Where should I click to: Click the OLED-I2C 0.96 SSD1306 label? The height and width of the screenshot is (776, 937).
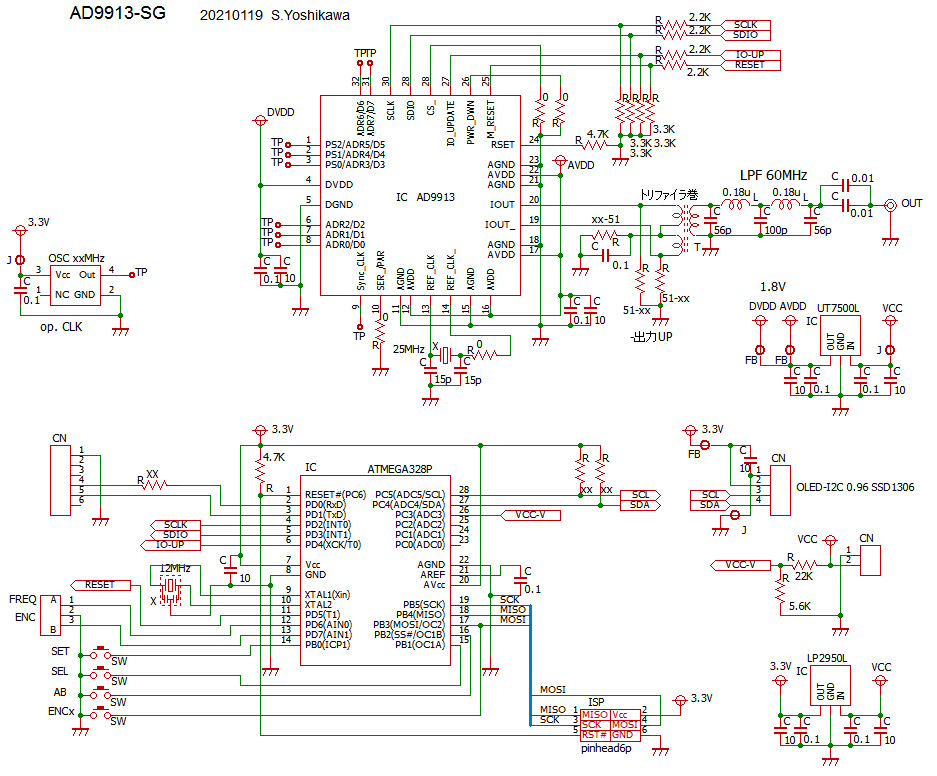pos(855,487)
